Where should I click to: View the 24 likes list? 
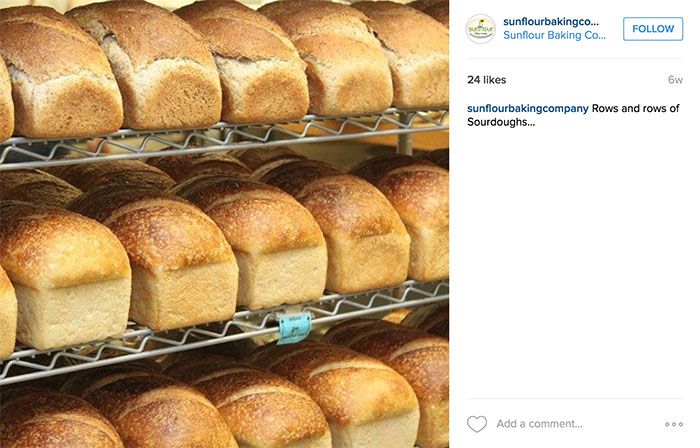click(487, 80)
